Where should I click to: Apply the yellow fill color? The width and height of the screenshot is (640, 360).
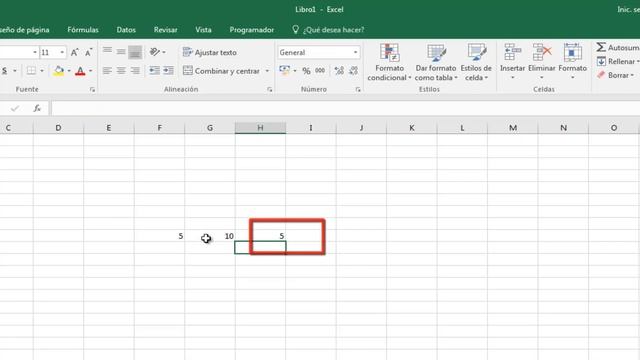[x=59, y=71]
